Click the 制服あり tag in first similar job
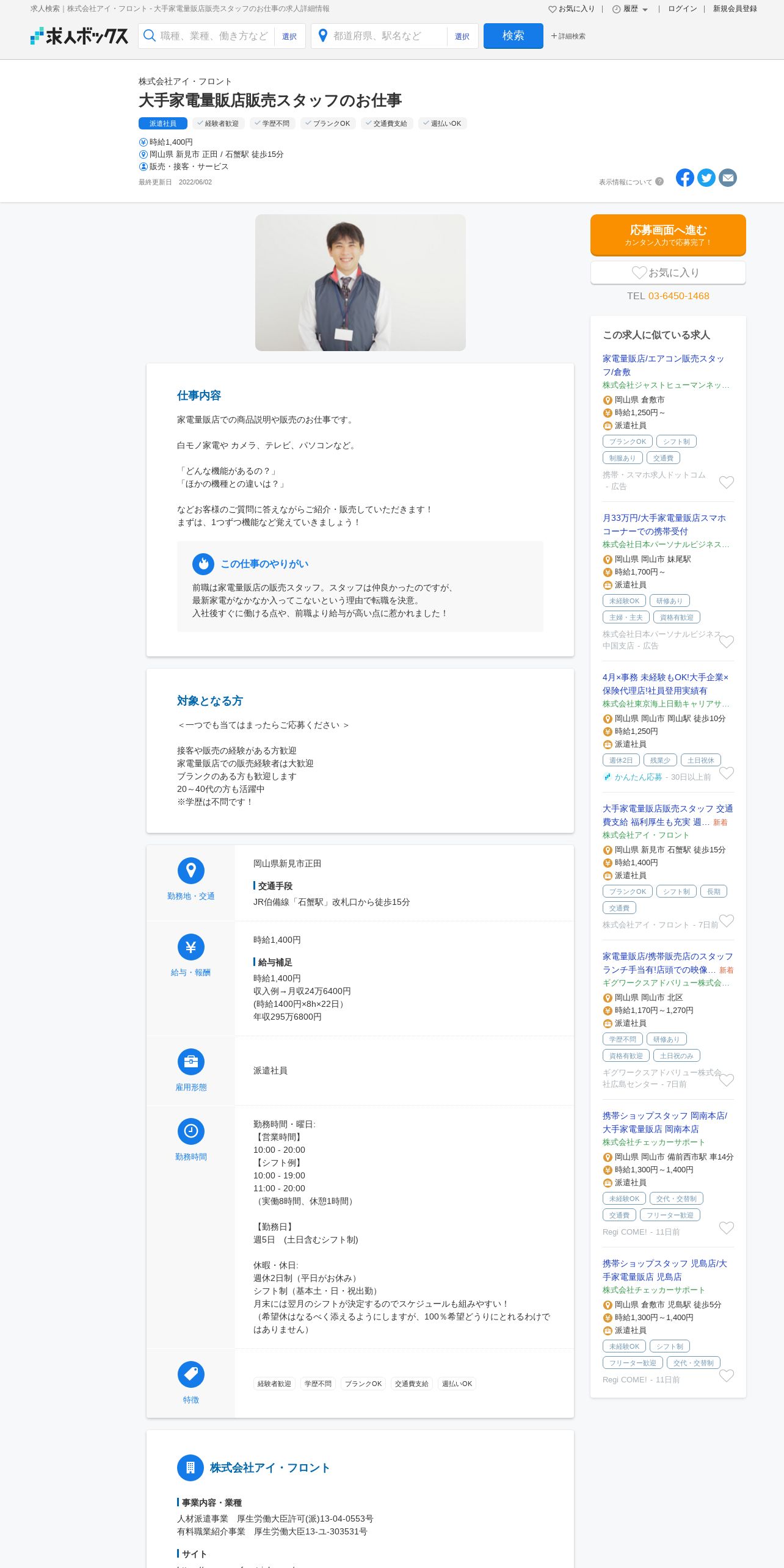The width and height of the screenshot is (784, 1568). (x=622, y=458)
